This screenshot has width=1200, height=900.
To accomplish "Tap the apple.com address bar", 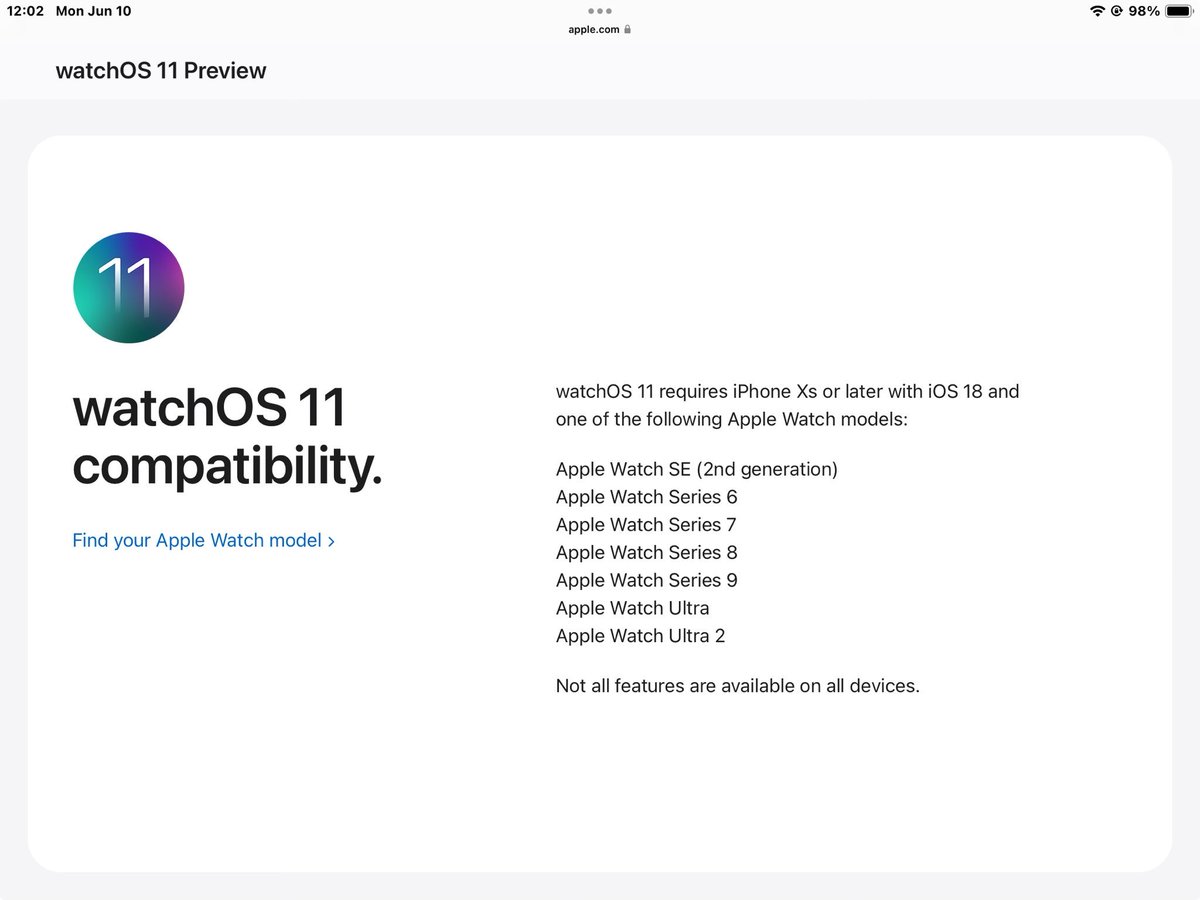I will click(599, 29).
